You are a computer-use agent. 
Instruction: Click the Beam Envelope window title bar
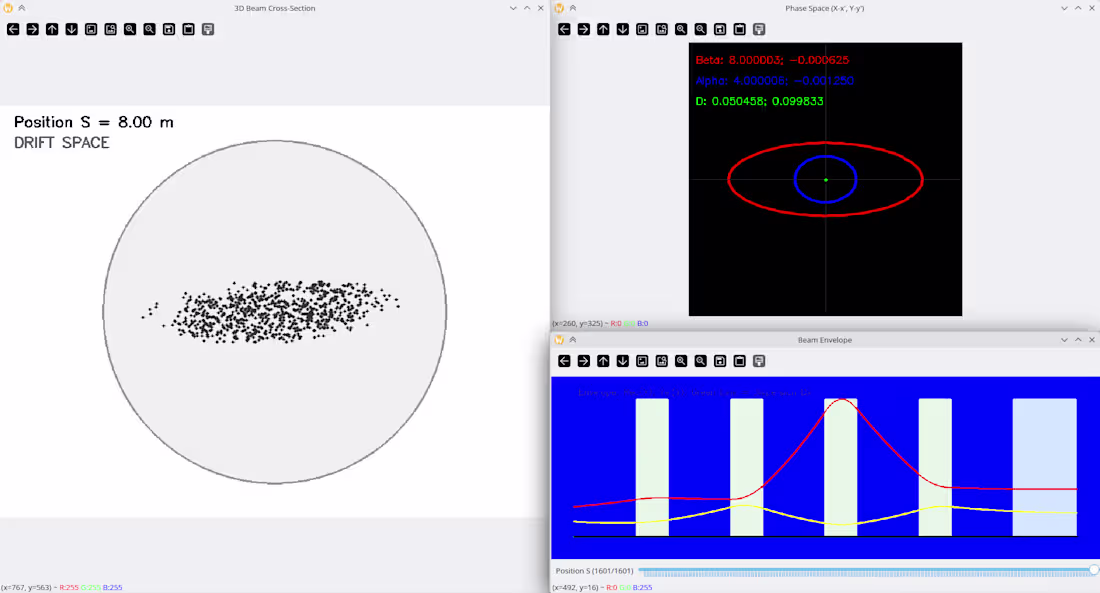825,339
